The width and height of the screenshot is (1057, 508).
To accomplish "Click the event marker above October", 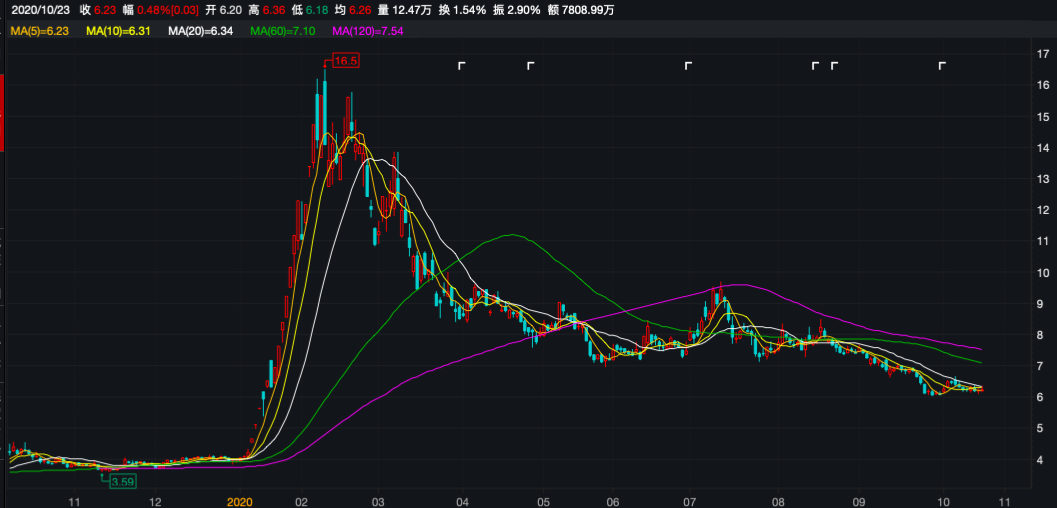I will [x=941, y=66].
